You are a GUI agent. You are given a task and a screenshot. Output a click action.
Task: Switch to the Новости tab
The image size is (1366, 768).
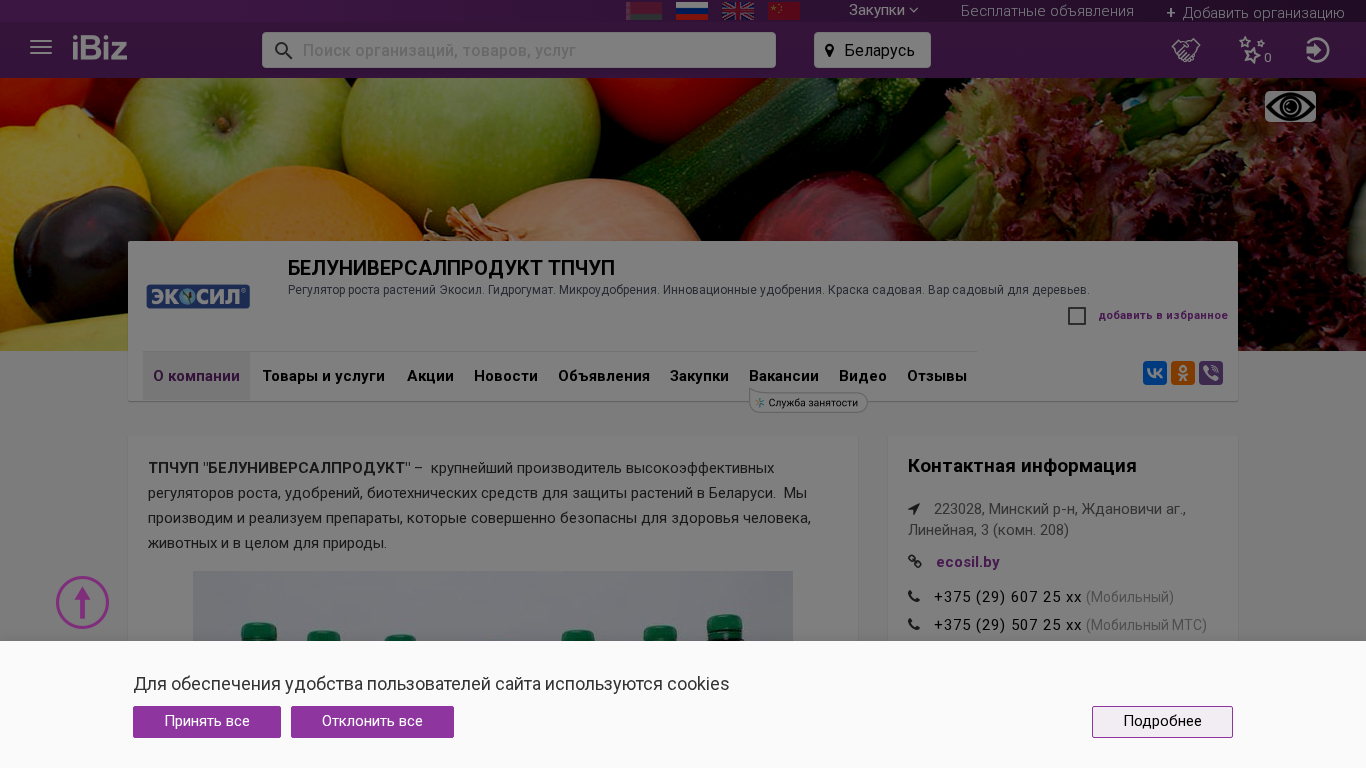pyautogui.click(x=506, y=376)
